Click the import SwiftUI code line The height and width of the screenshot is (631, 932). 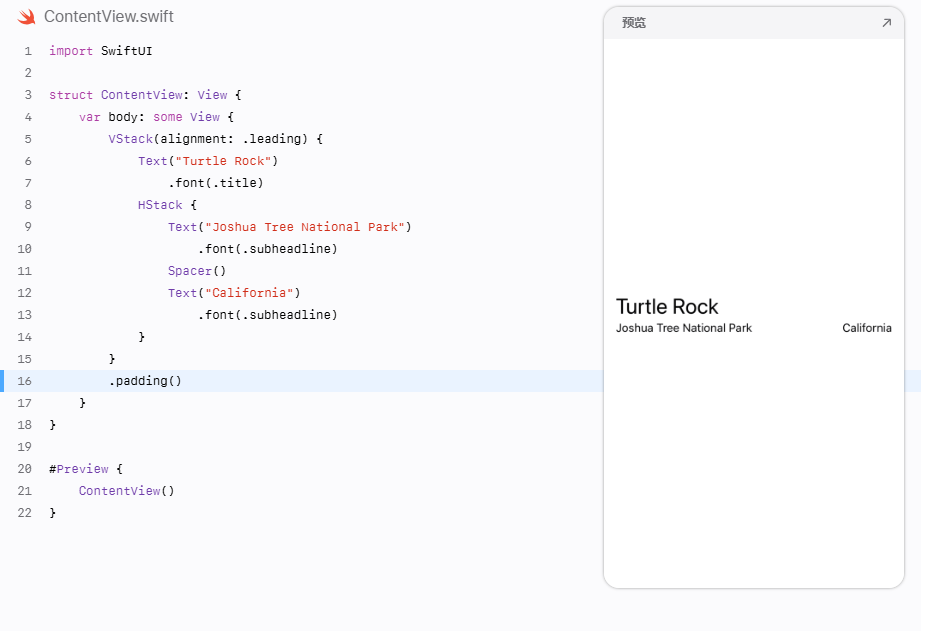point(100,51)
